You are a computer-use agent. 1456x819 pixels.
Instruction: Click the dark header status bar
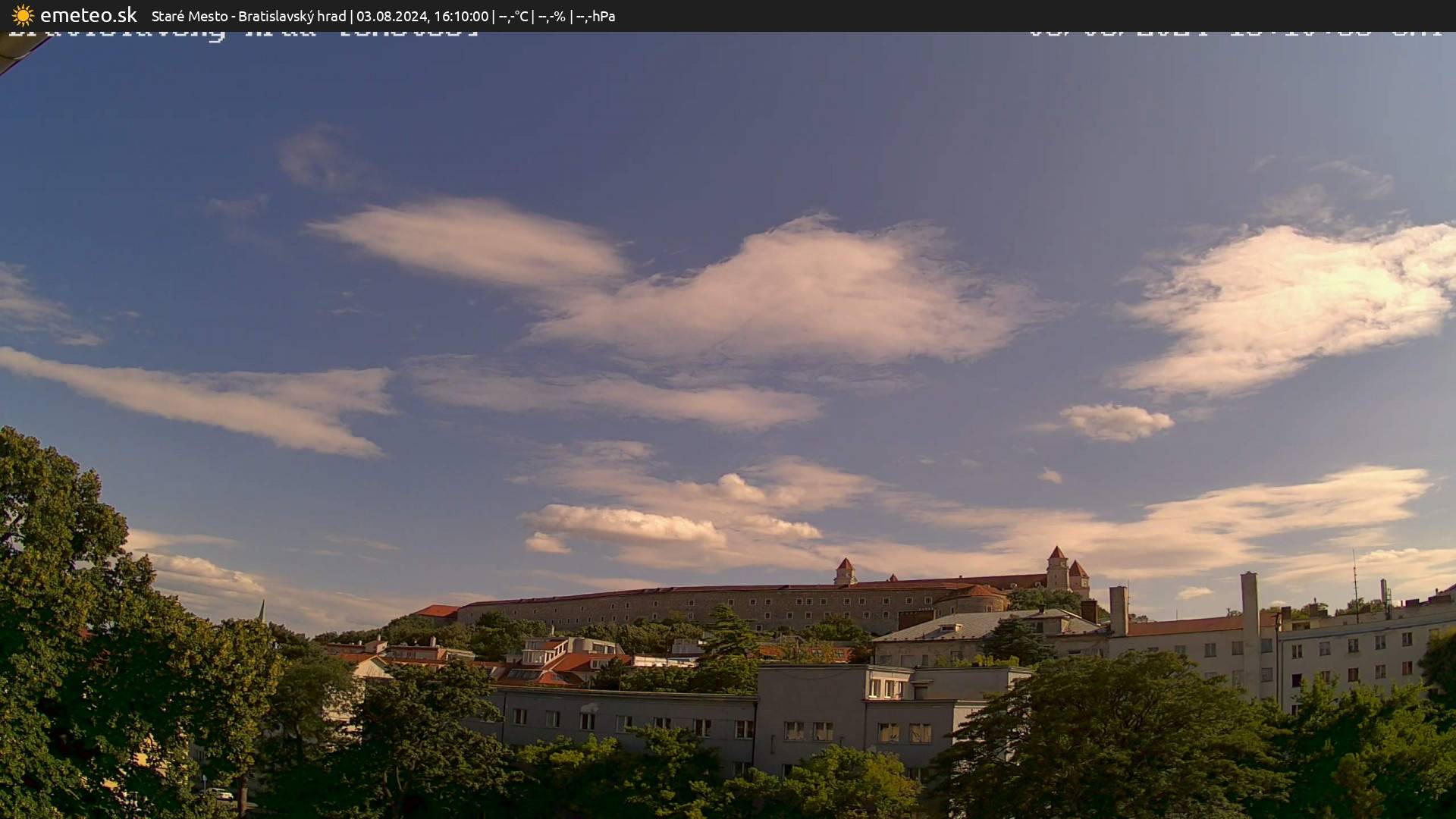pos(728,15)
